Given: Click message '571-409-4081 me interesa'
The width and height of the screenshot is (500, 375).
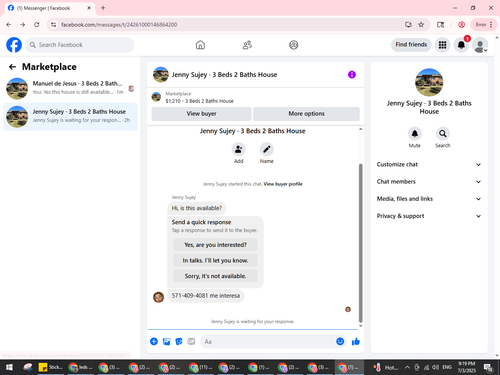Looking at the screenshot, I should (206, 296).
